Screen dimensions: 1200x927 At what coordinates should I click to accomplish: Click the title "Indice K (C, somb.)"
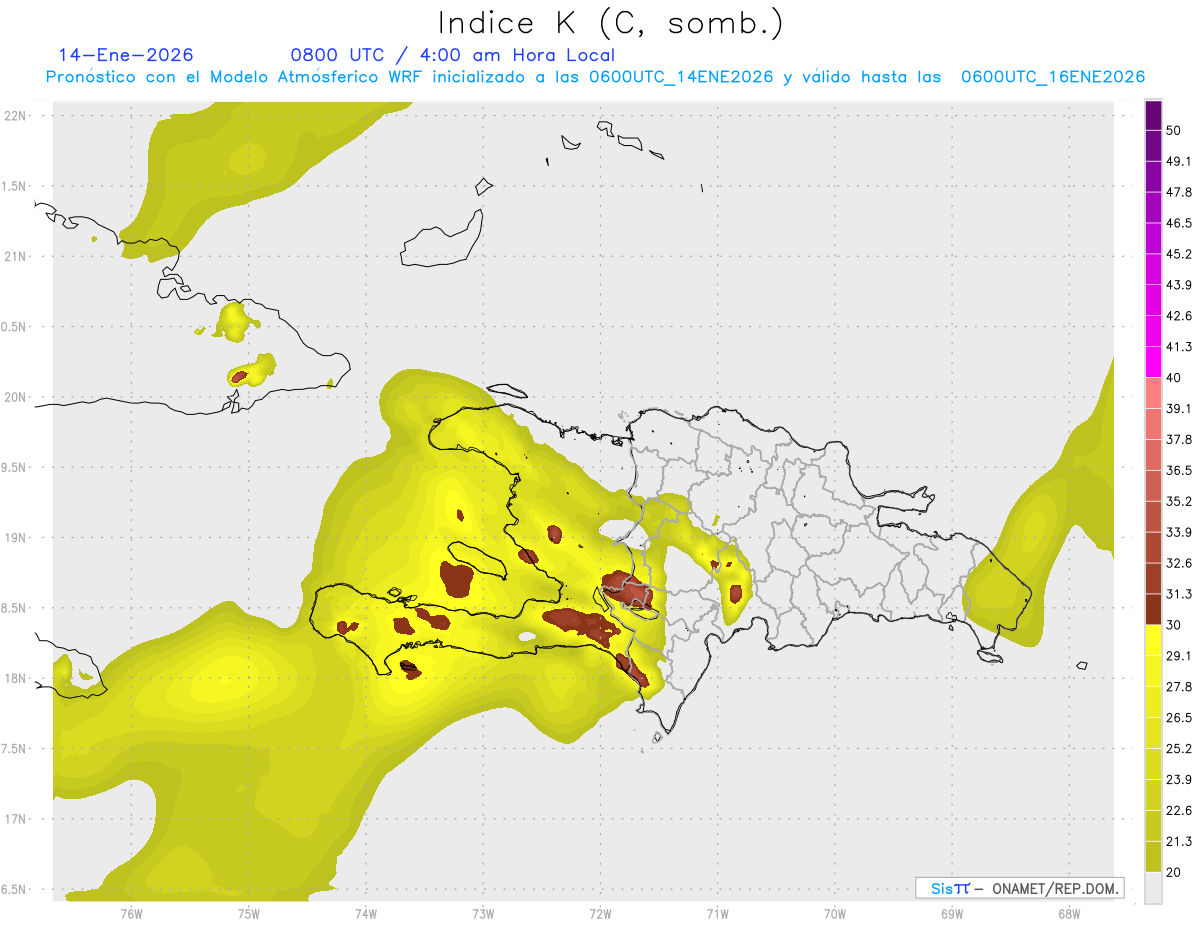tap(611, 23)
